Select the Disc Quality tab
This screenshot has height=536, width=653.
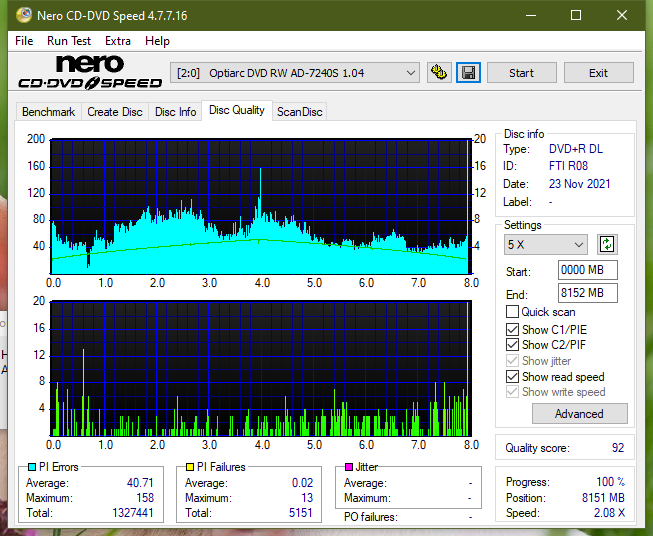point(237,110)
